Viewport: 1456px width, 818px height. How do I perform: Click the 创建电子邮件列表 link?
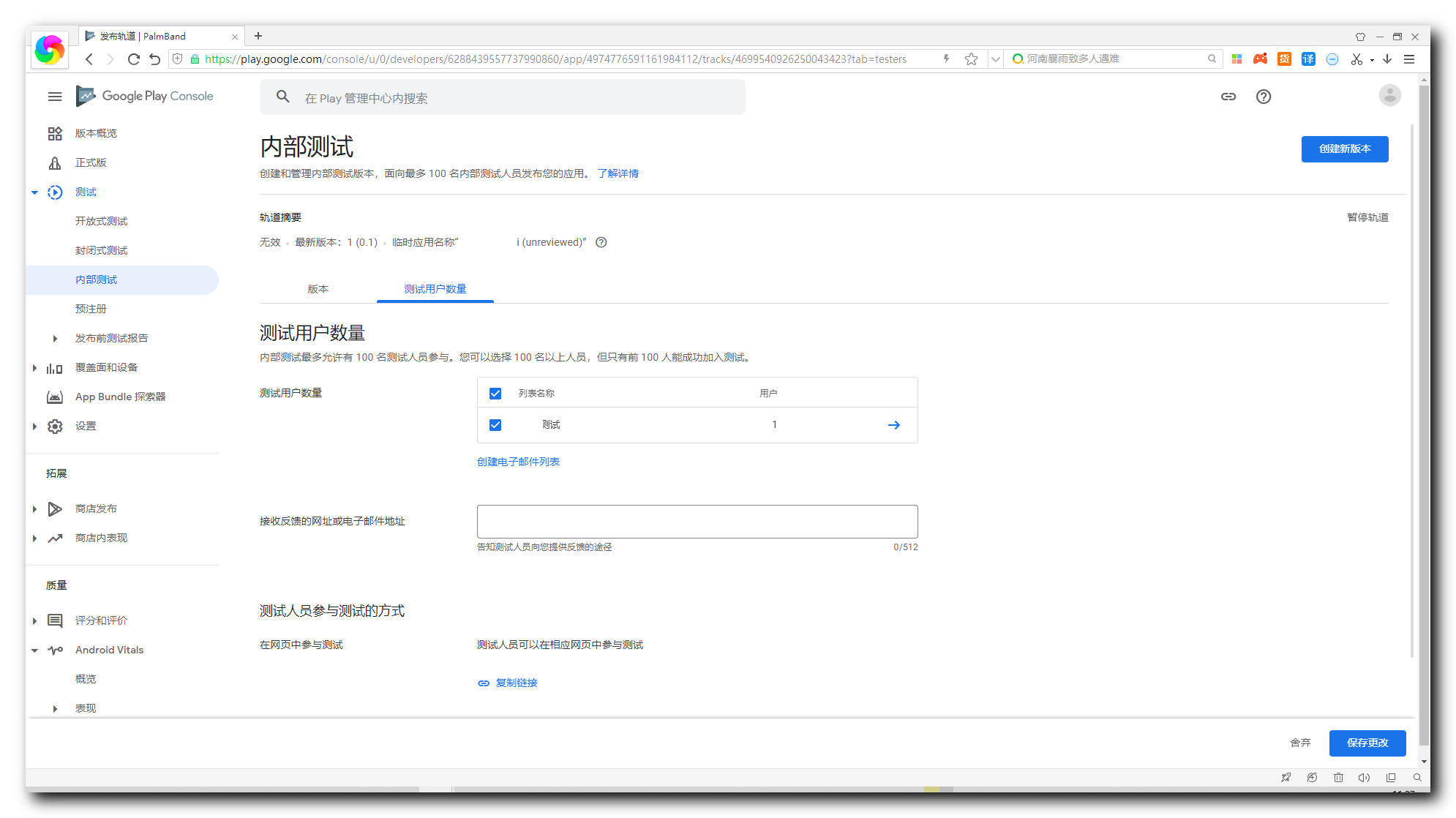(518, 462)
